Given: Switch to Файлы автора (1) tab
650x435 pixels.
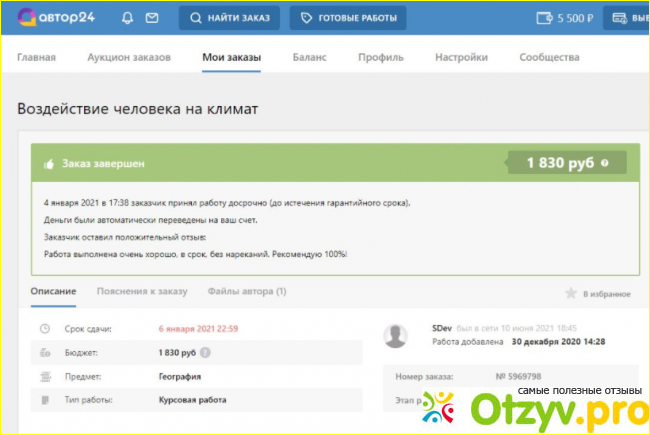Looking at the screenshot, I should pos(247,291).
